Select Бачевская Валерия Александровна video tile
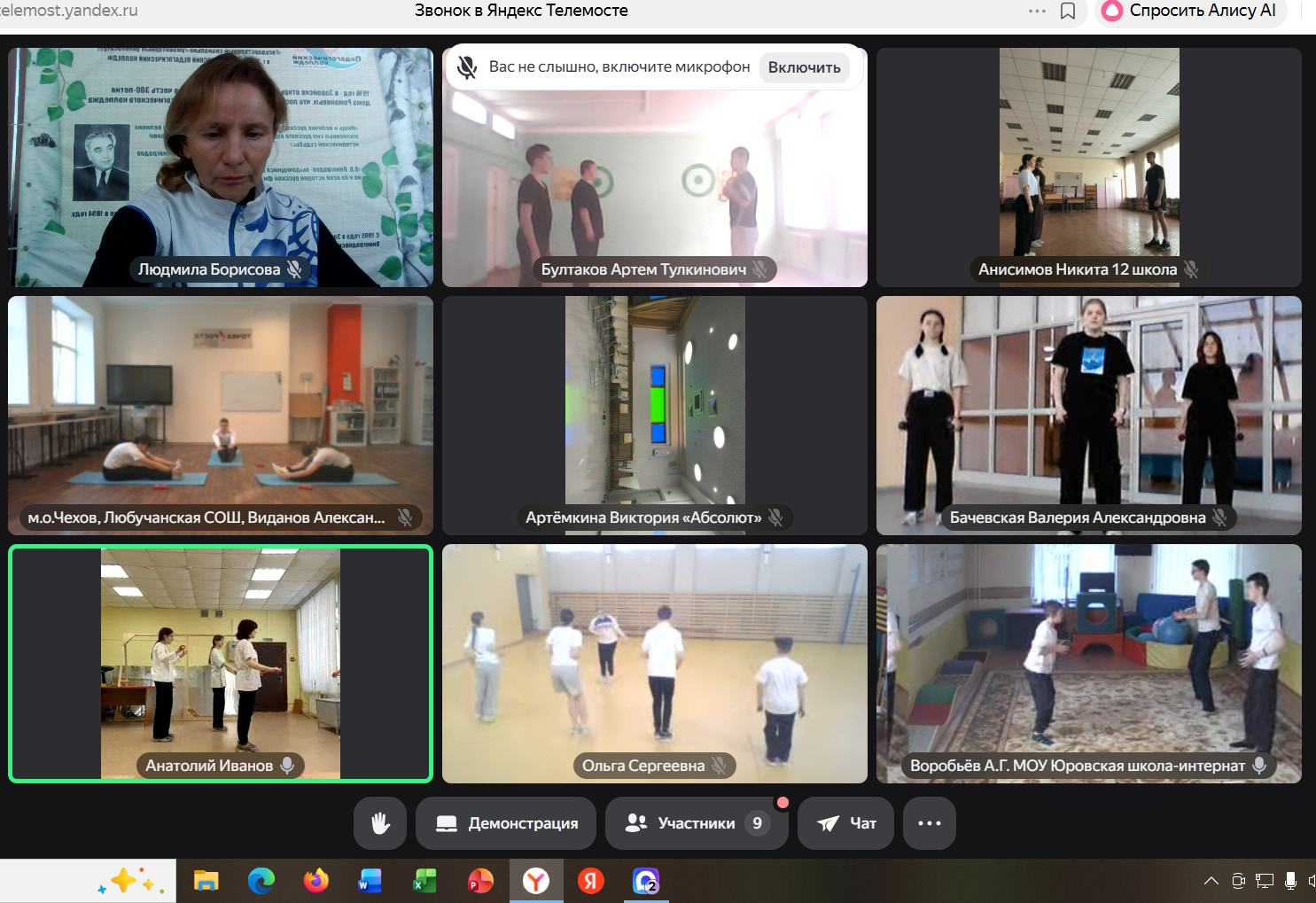 point(1088,415)
